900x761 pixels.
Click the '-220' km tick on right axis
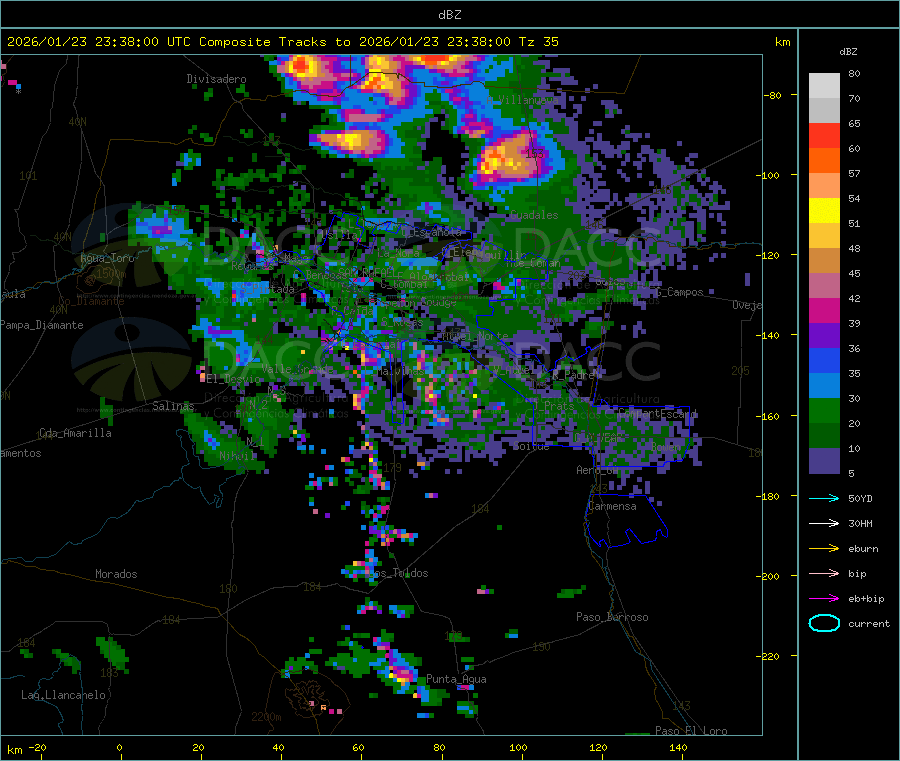(770, 657)
